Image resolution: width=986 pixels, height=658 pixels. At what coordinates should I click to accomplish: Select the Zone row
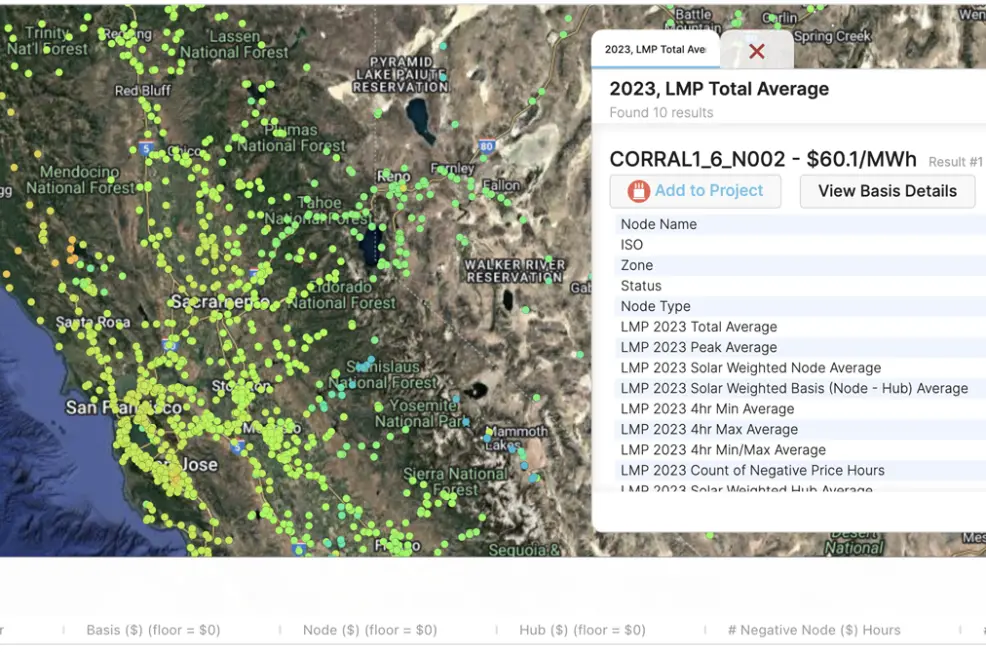800,265
